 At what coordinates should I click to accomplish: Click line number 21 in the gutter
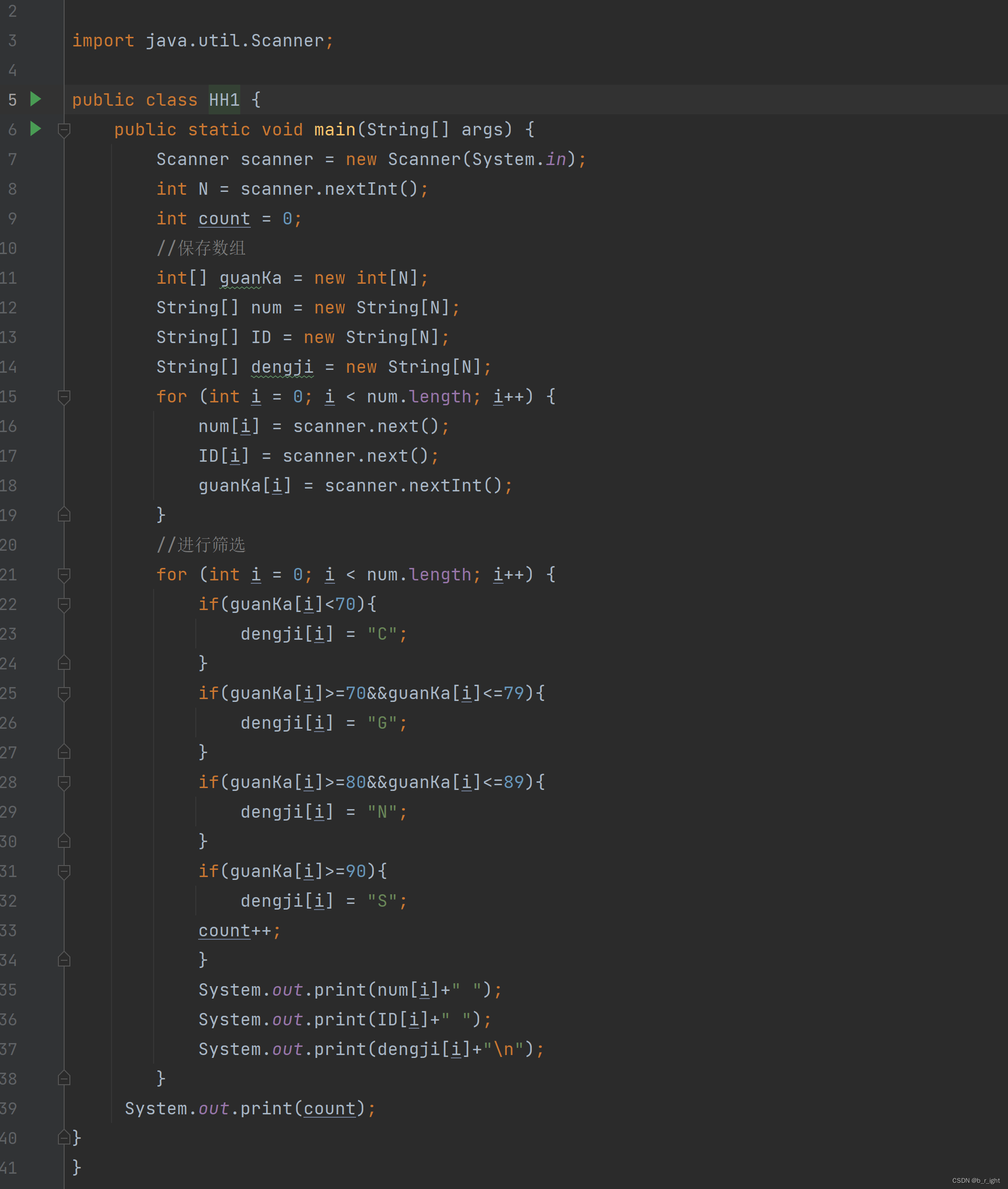[x=9, y=575]
